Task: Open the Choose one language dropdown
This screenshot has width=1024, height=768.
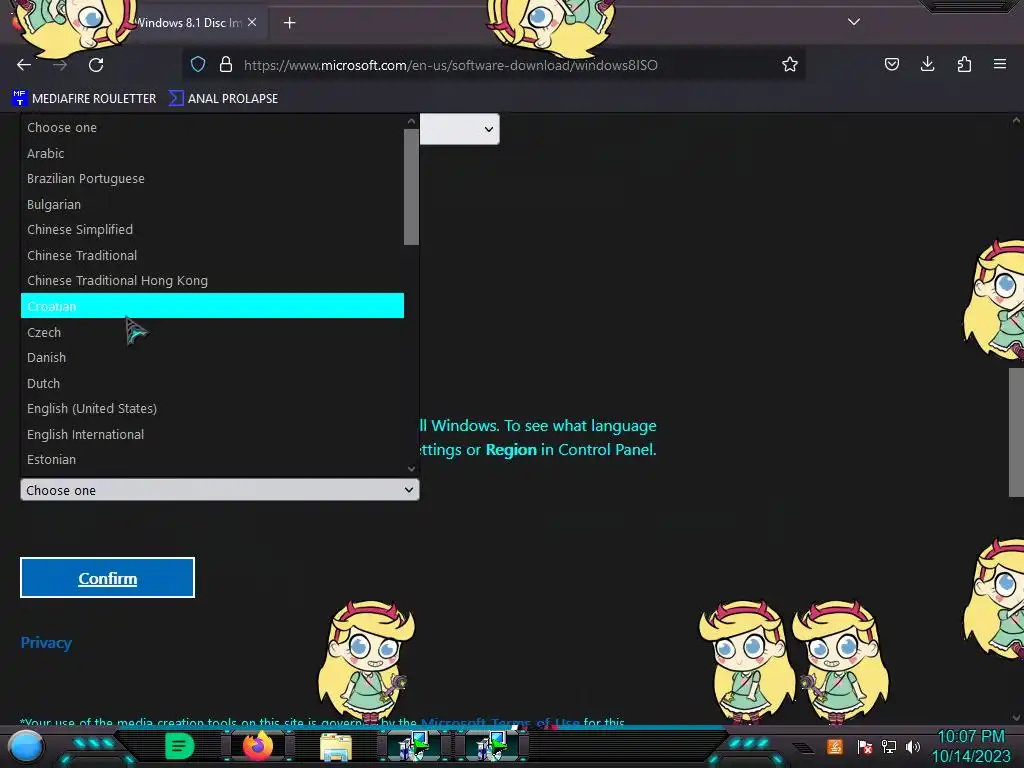Action: tap(219, 490)
